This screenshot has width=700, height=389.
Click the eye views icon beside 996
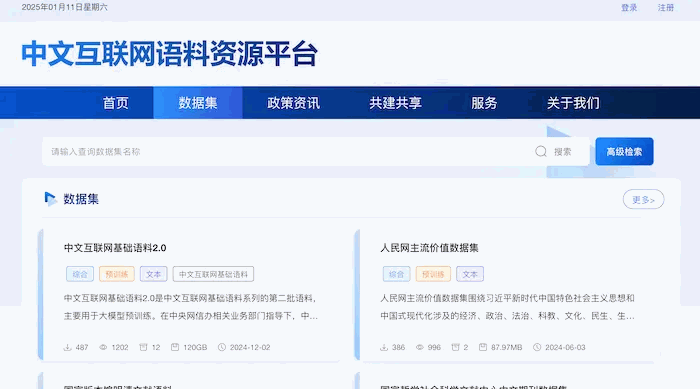(420, 347)
